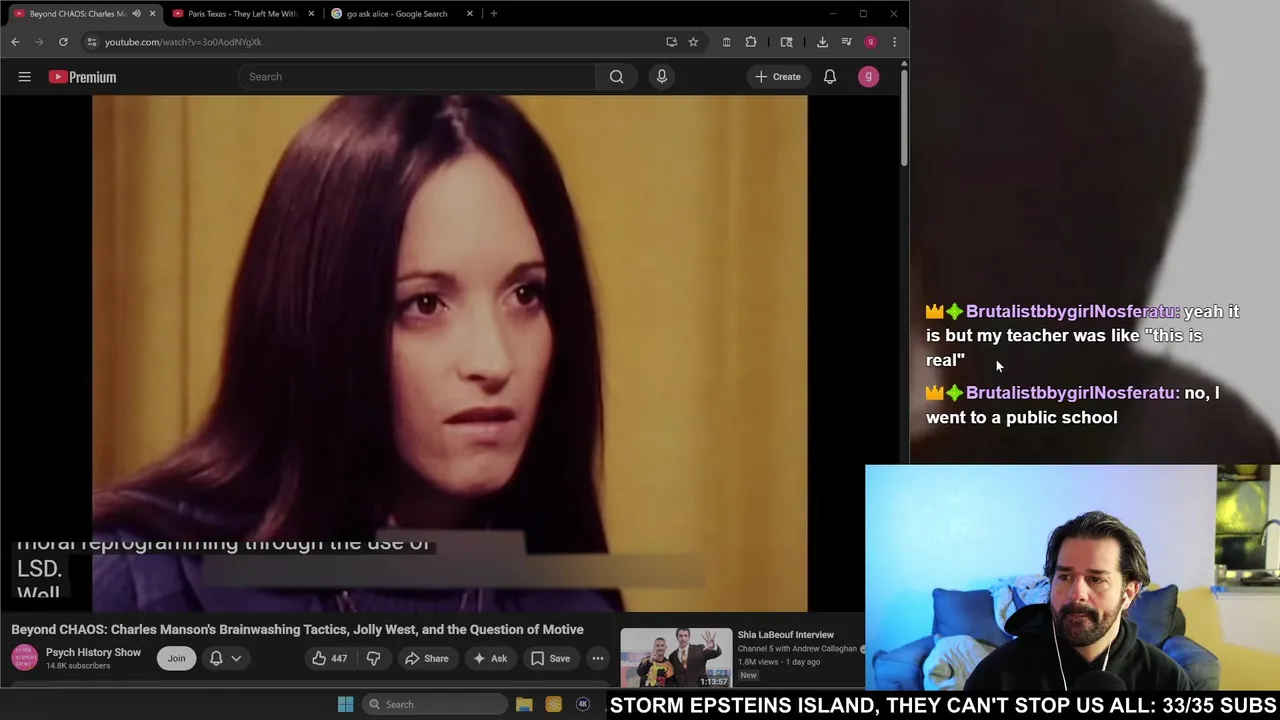1280x720 pixels.
Task: Click the Beyond CHAOS video title
Action: pyautogui.click(x=297, y=629)
